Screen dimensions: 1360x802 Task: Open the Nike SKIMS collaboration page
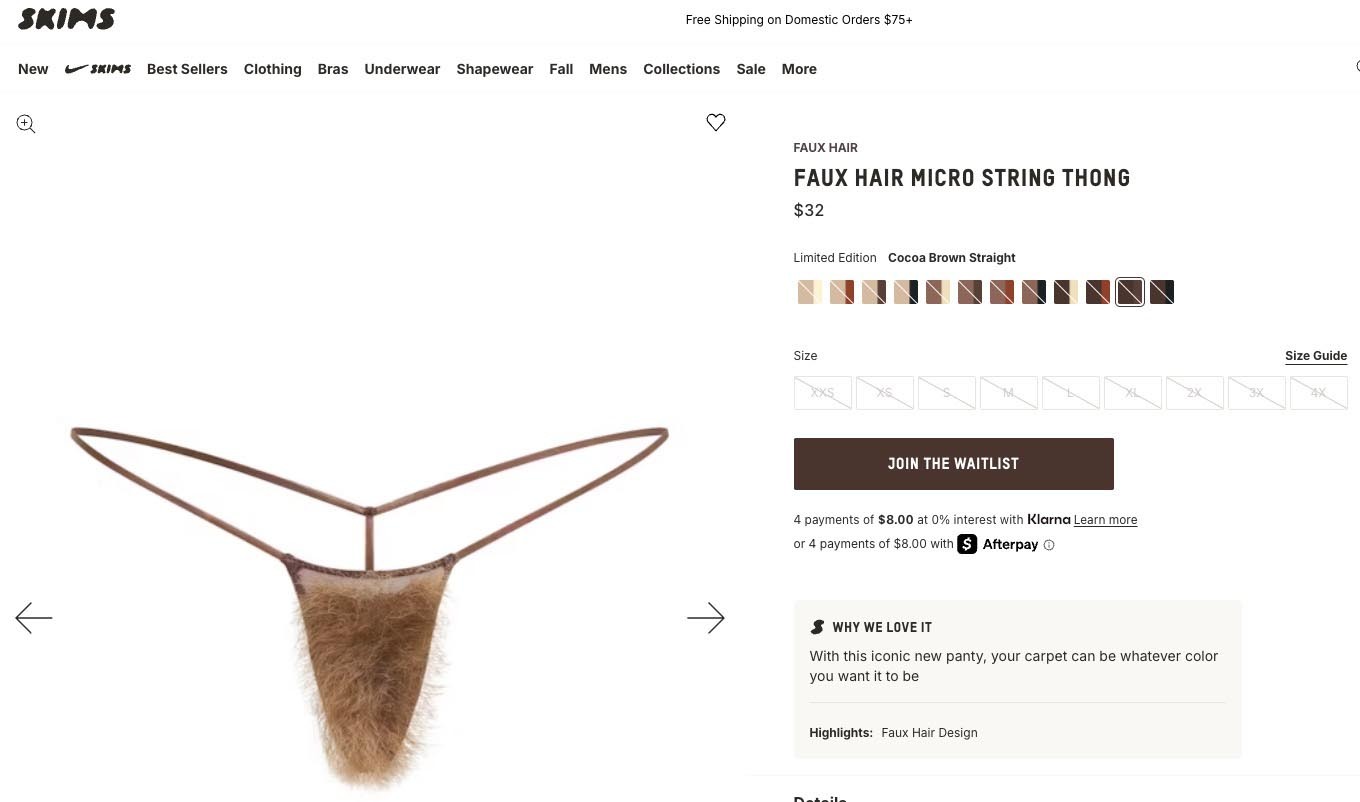pos(98,69)
